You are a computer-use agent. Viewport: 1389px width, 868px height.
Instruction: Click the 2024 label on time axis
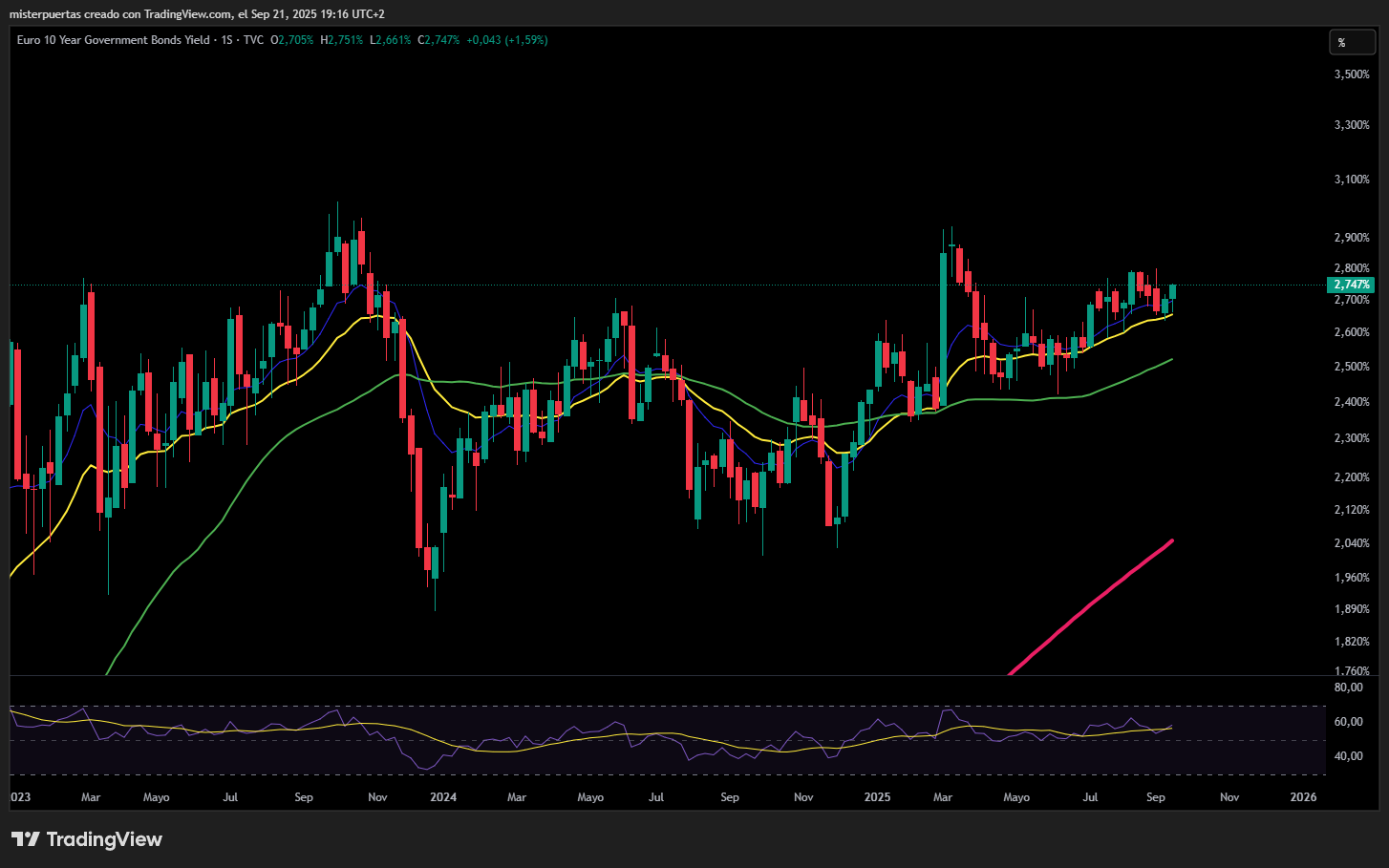443,797
